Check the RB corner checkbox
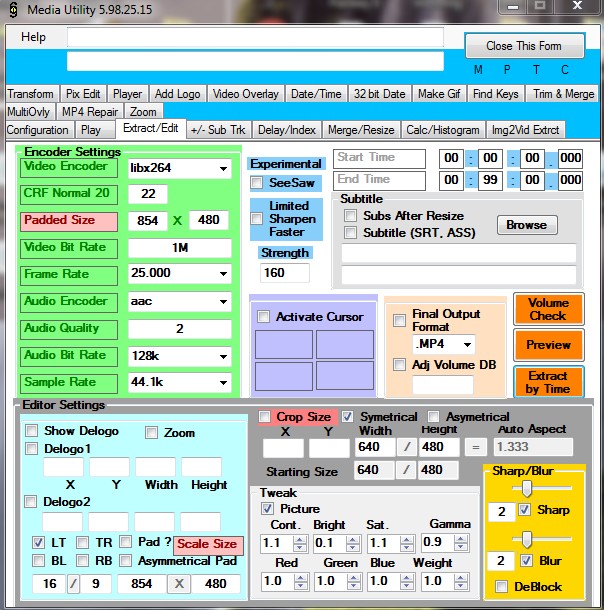The height and width of the screenshot is (610, 604). coord(82,561)
